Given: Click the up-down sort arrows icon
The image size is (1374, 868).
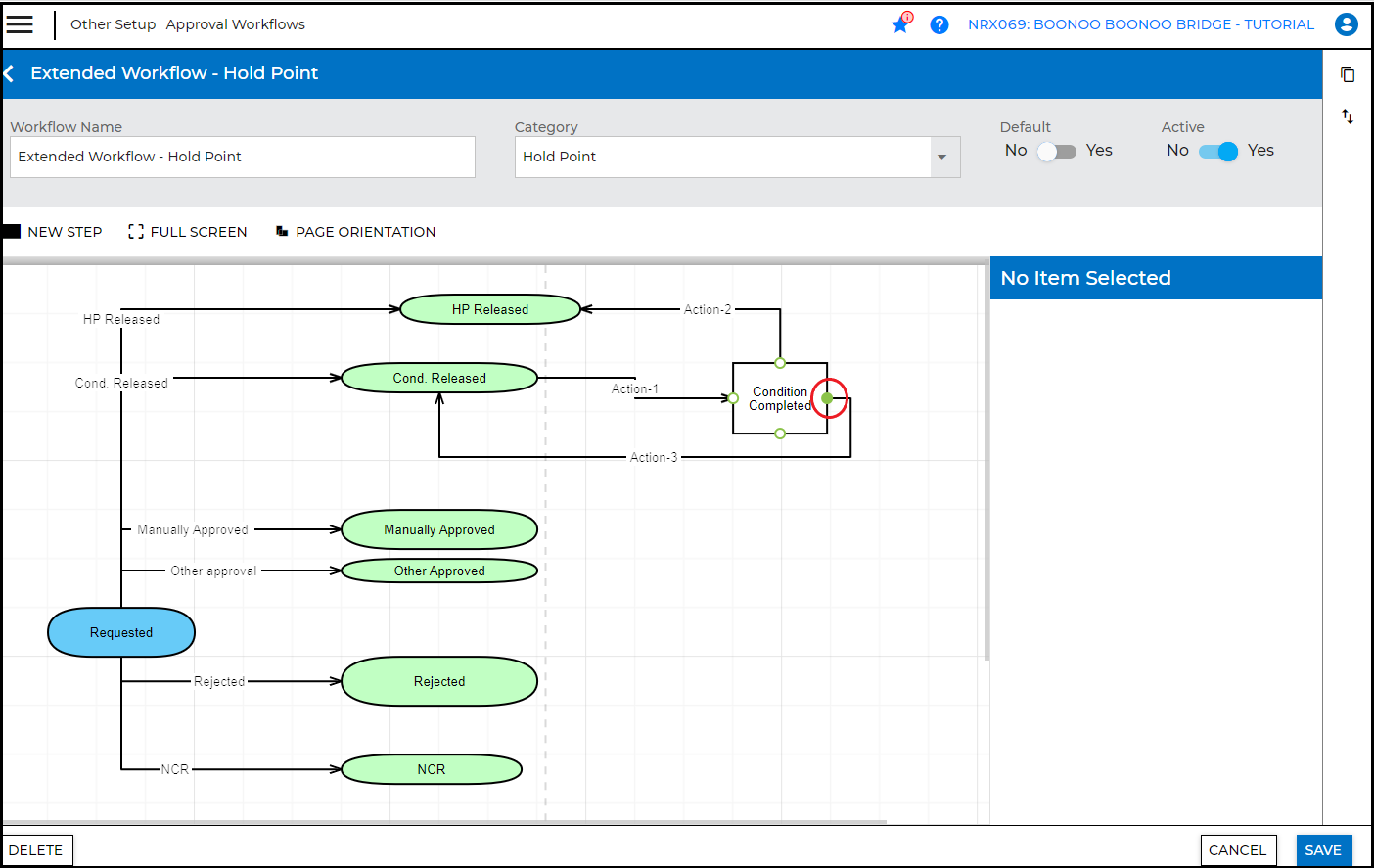Looking at the screenshot, I should pyautogui.click(x=1348, y=116).
